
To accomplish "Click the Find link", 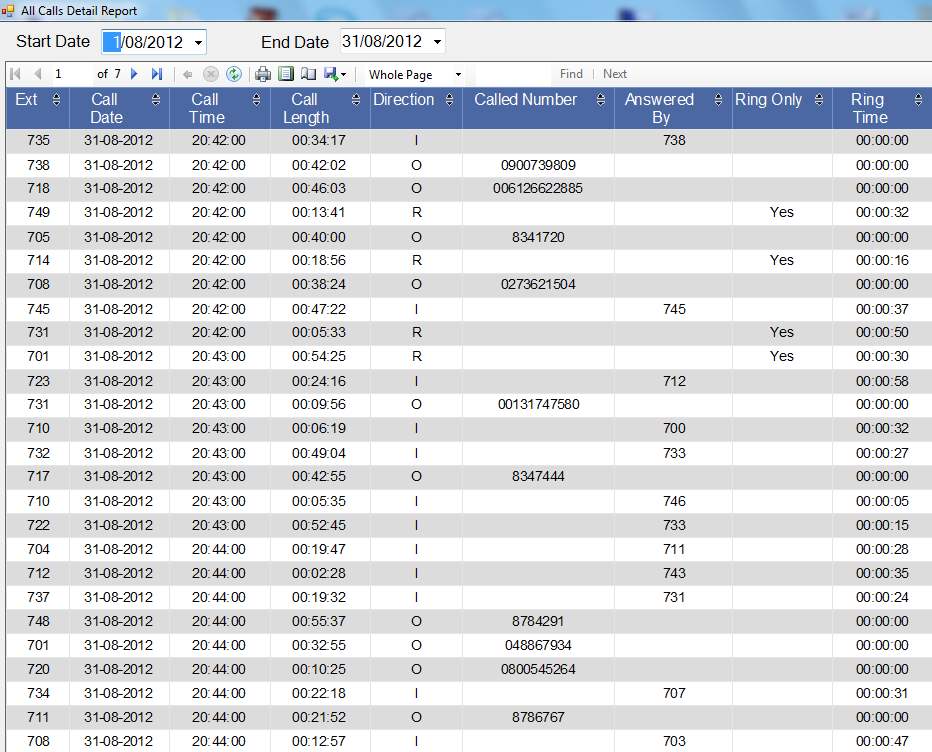I will (x=571, y=74).
